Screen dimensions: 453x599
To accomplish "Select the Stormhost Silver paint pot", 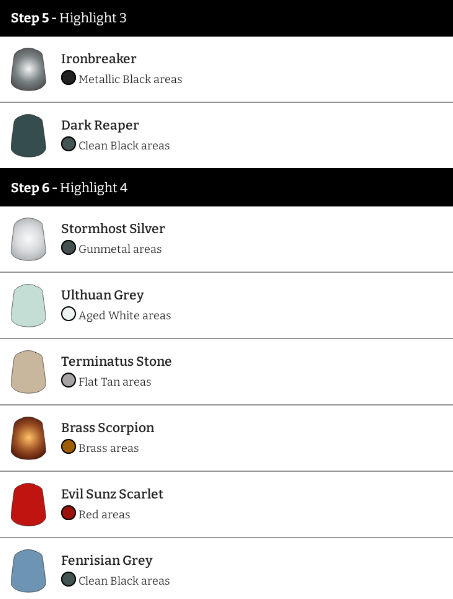I will point(29,239).
